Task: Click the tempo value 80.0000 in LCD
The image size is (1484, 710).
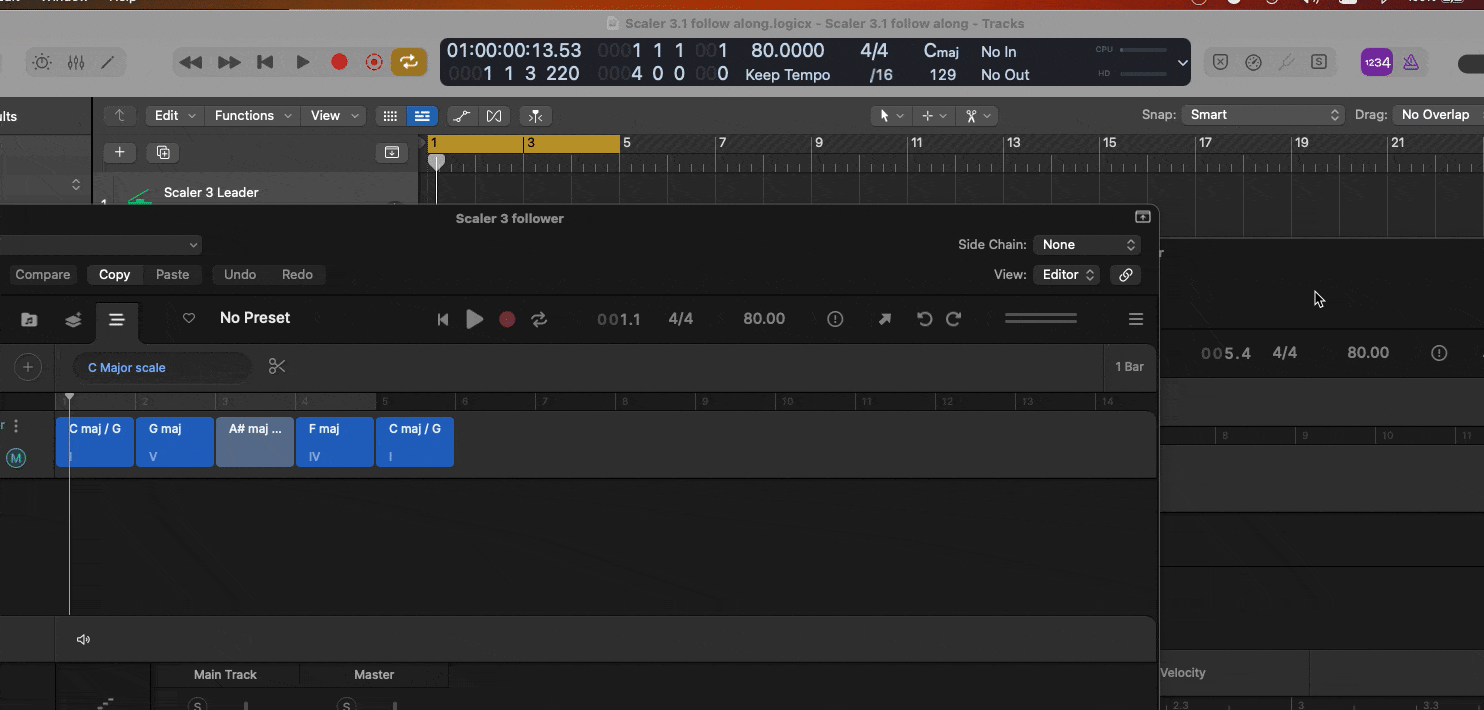Action: click(x=787, y=51)
